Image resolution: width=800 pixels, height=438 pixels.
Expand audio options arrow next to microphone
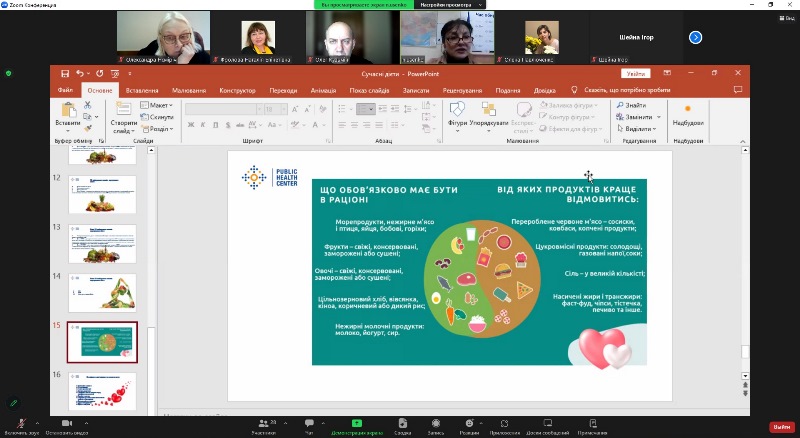41,421
